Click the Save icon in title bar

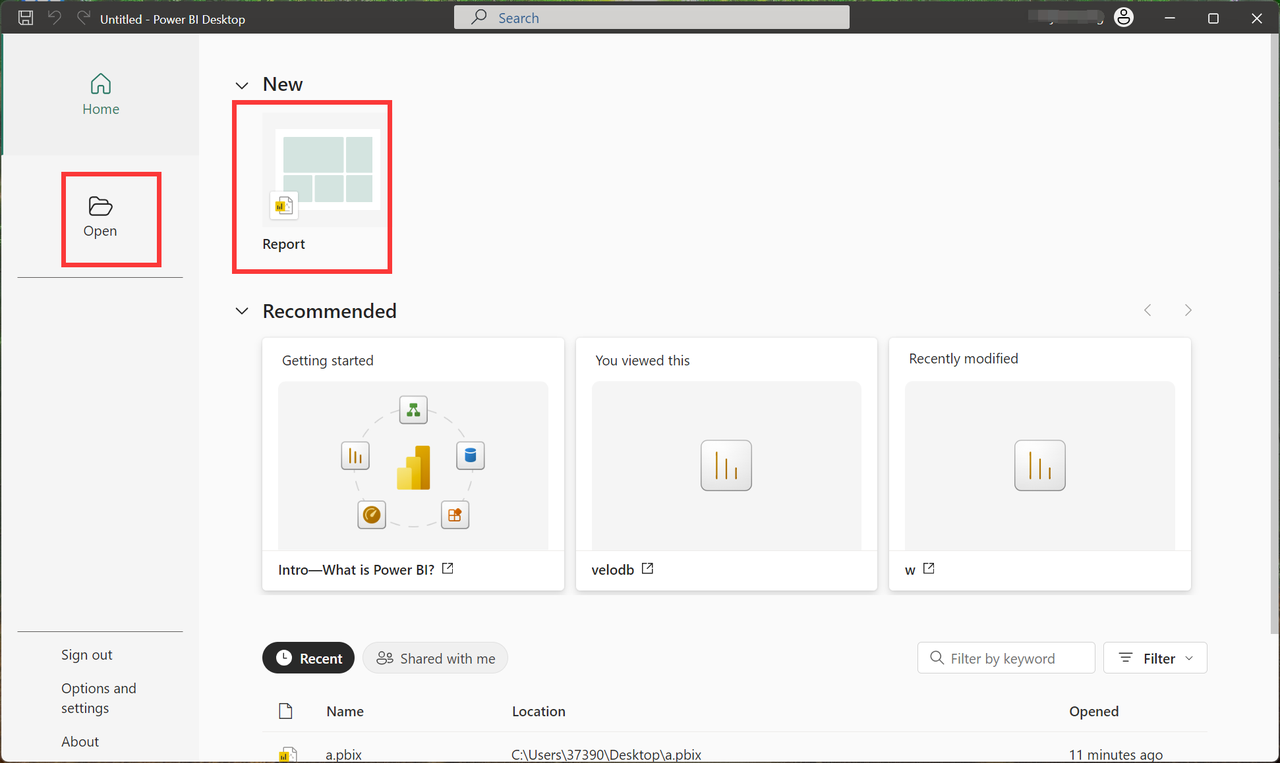coord(26,18)
